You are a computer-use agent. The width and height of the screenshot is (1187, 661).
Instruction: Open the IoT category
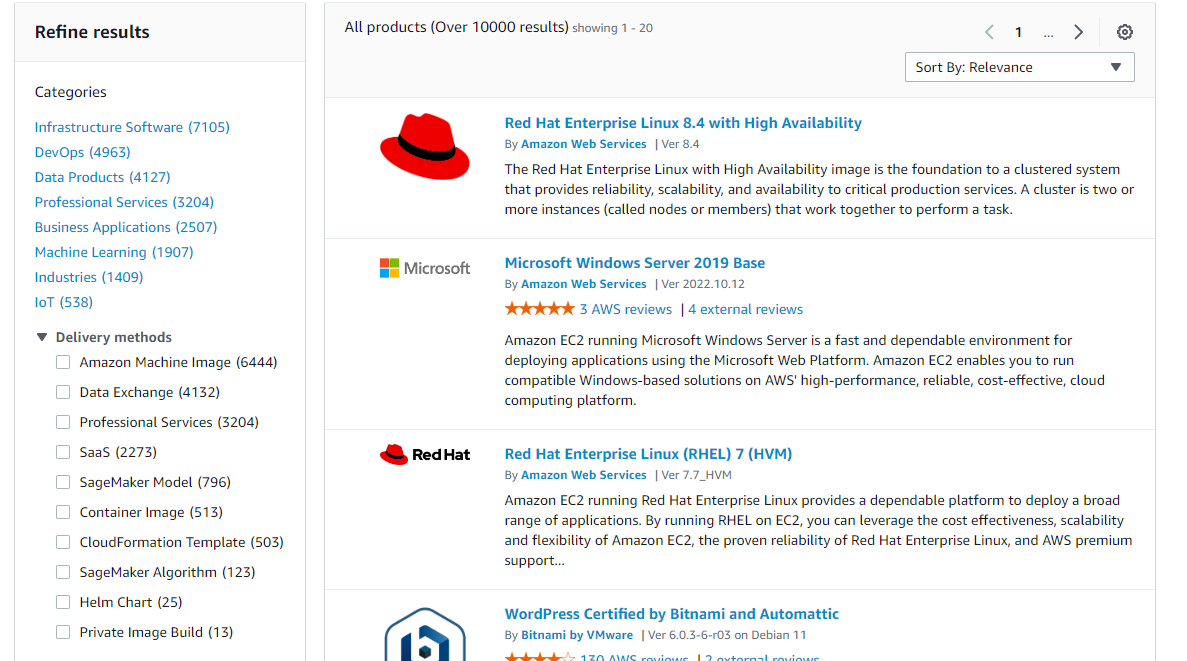pyautogui.click(x=64, y=302)
